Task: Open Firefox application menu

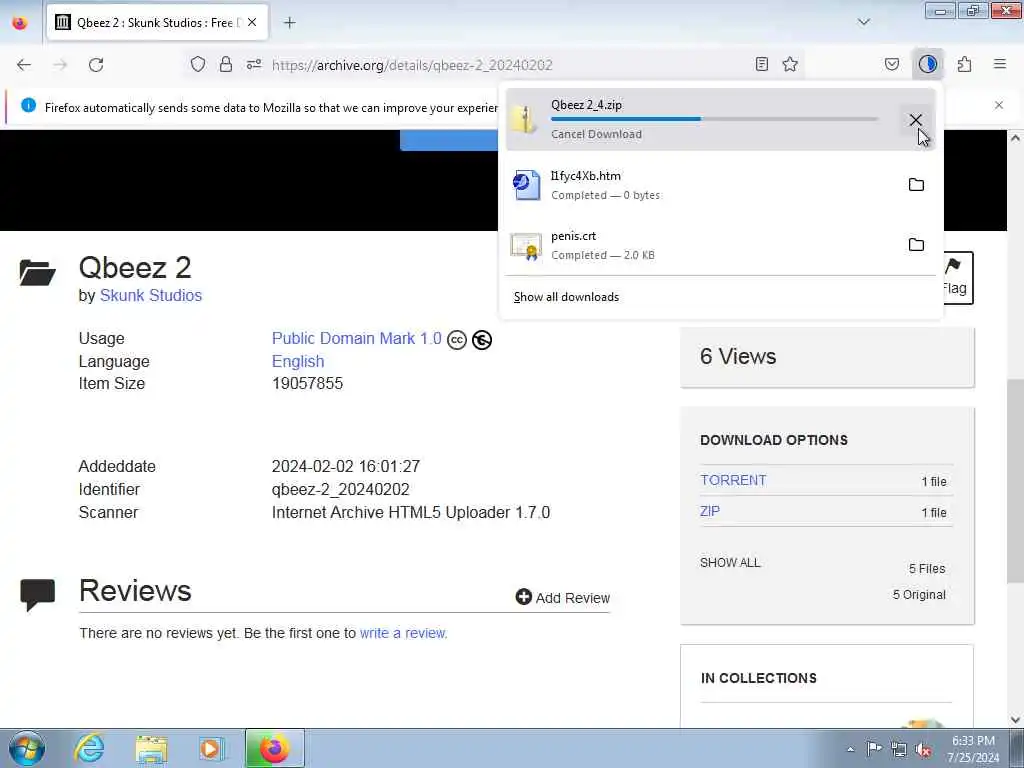Action: 1000,64
